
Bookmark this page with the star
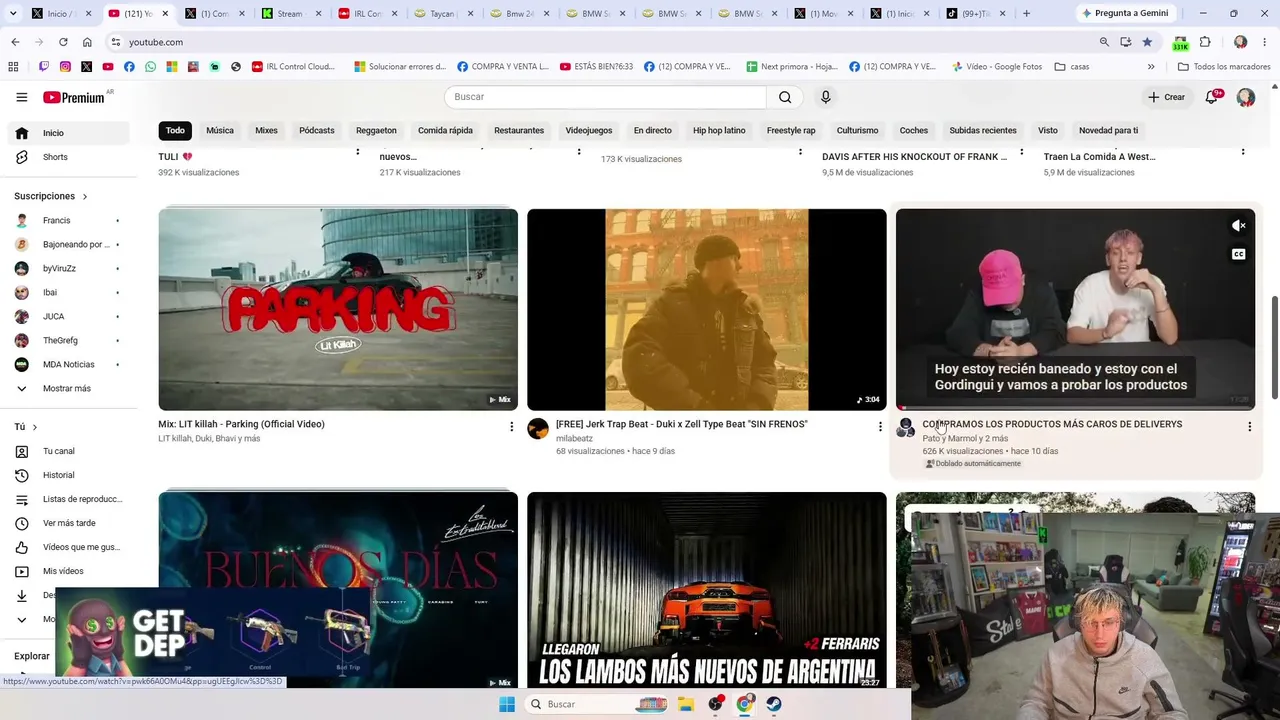pyautogui.click(x=1147, y=42)
